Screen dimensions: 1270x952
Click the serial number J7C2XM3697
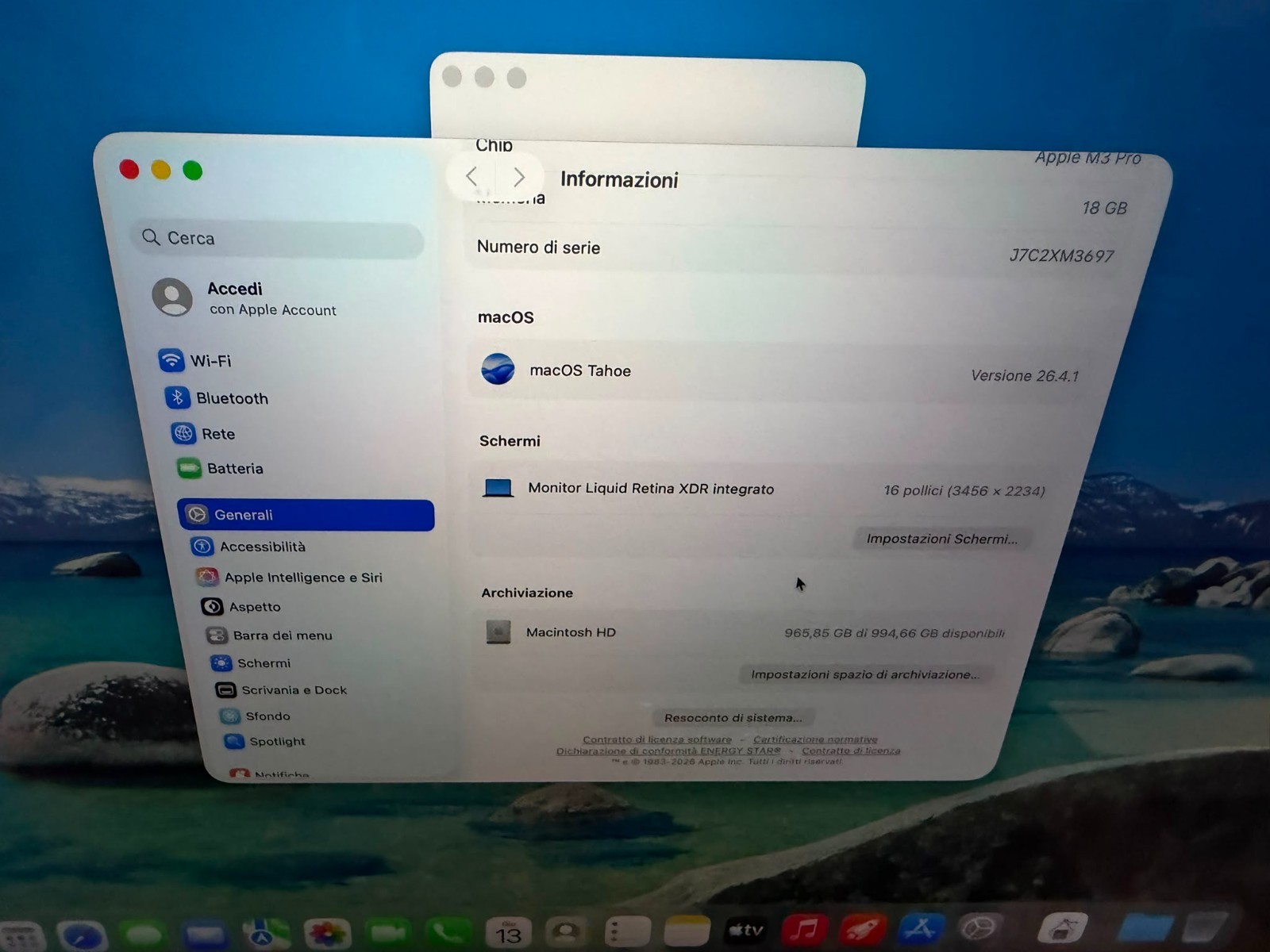(1061, 255)
